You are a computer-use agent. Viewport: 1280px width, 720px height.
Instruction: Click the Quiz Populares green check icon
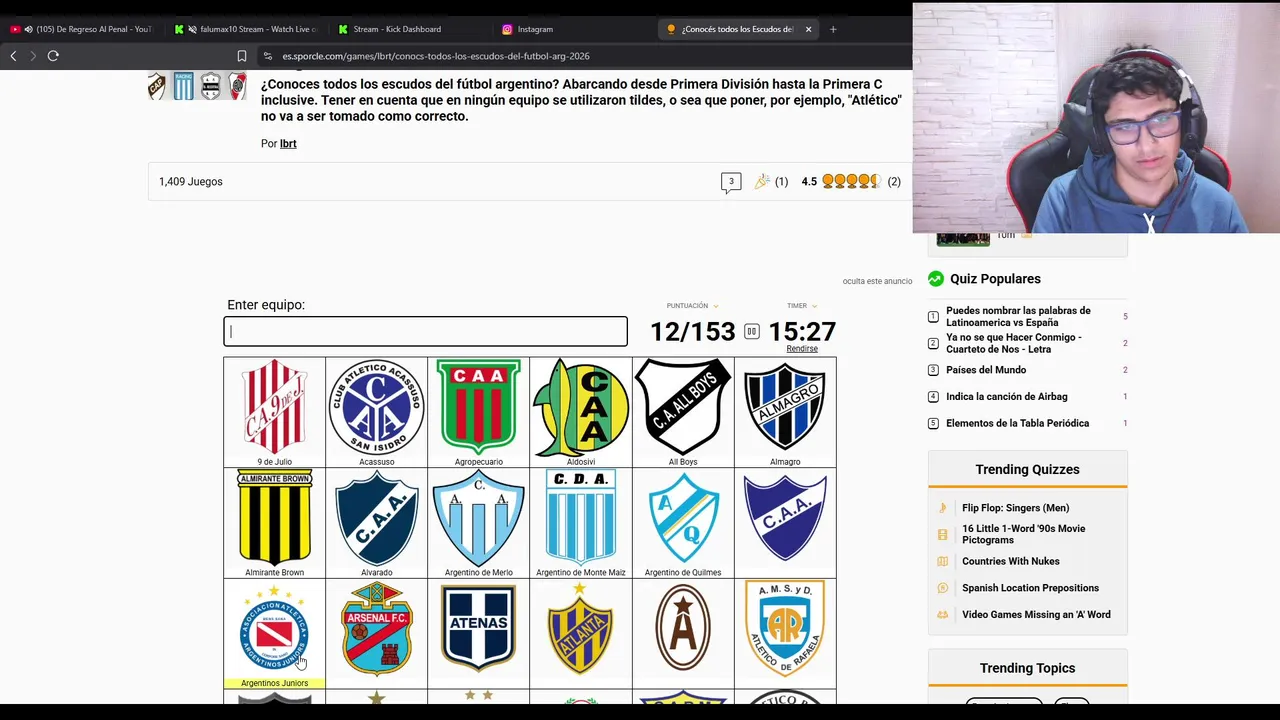pyautogui.click(x=936, y=279)
